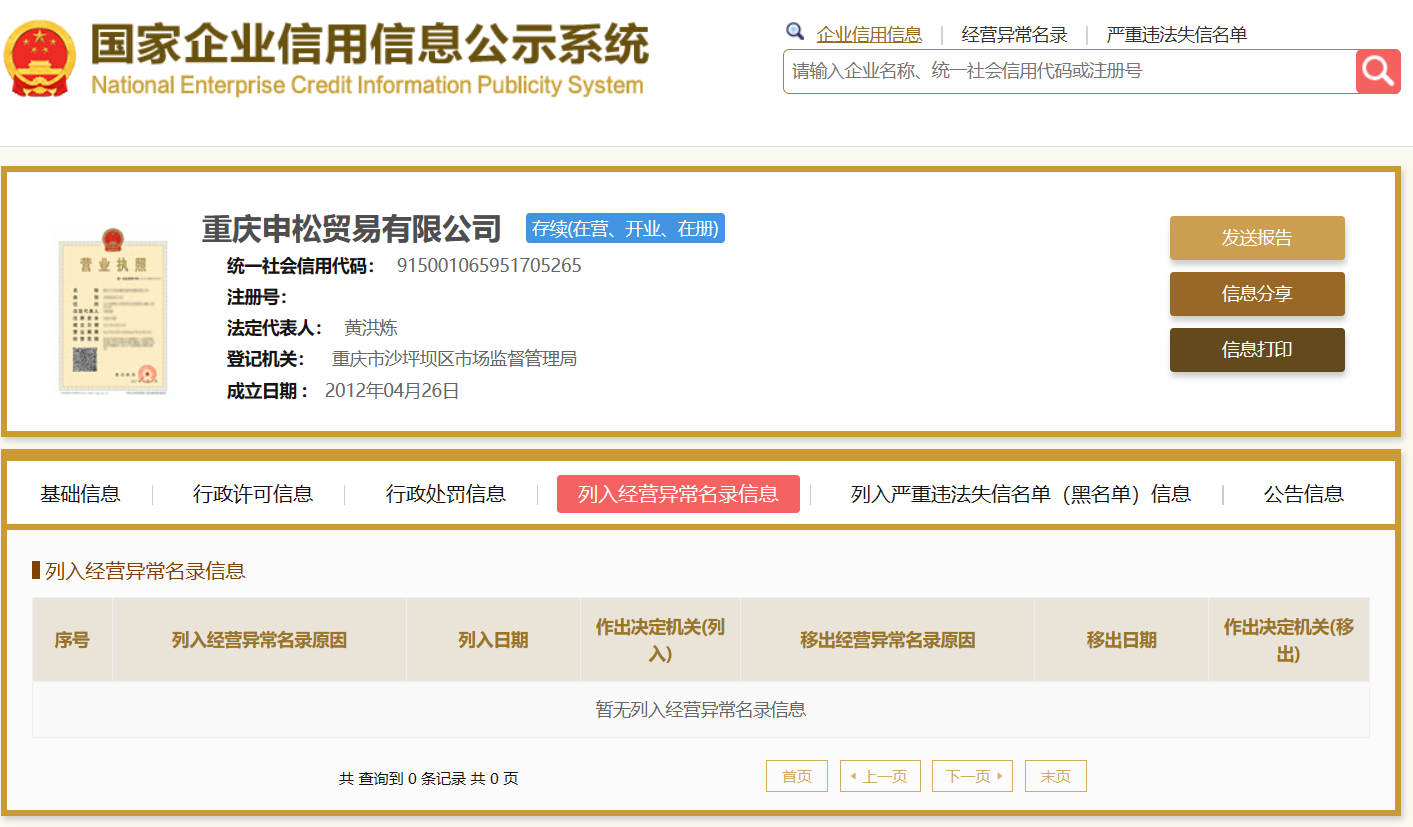The width and height of the screenshot is (1413, 827).
Task: Click the 信息打印 button
Action: tap(1257, 350)
